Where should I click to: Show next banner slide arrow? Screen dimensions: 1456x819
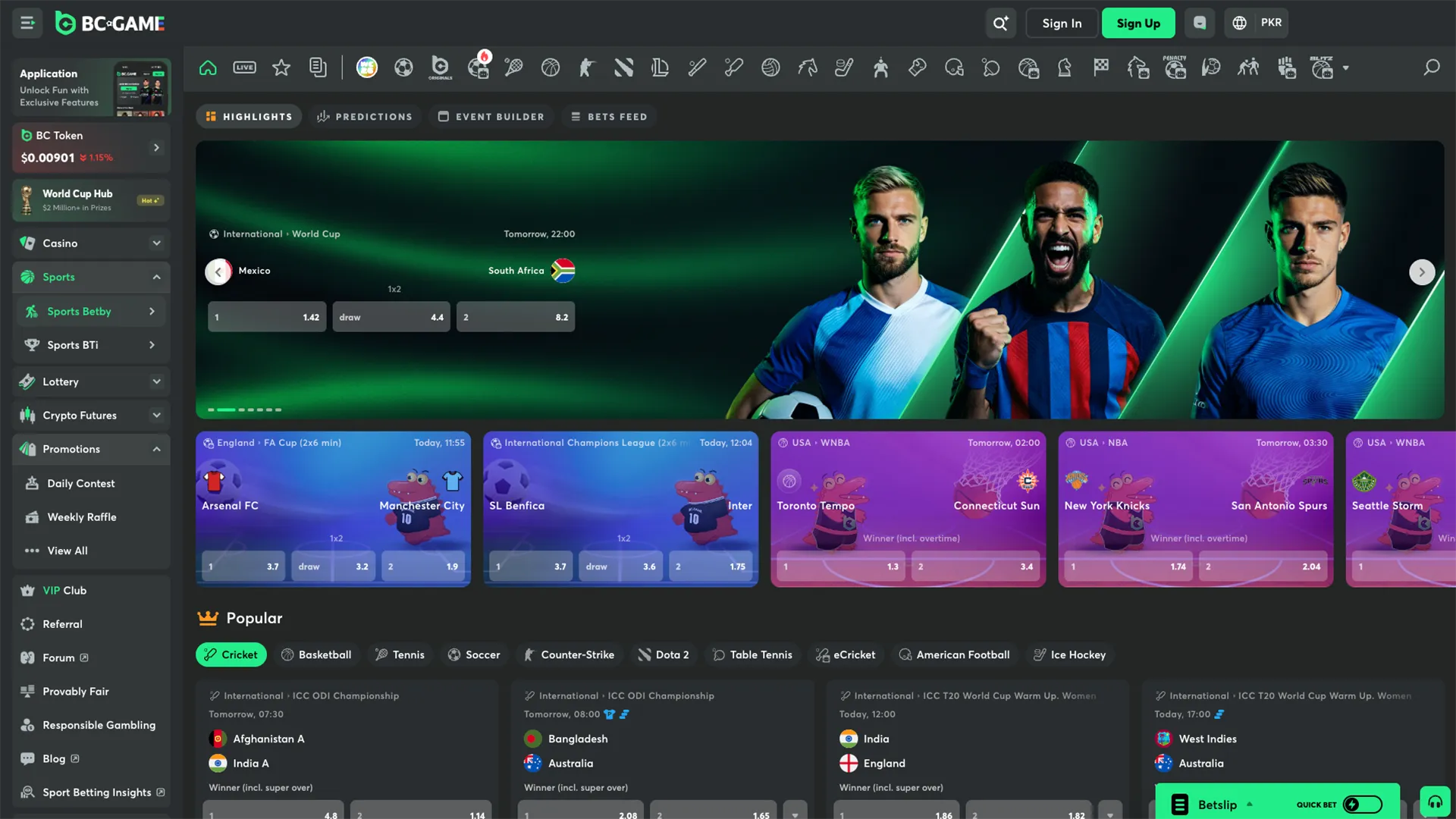point(1422,272)
